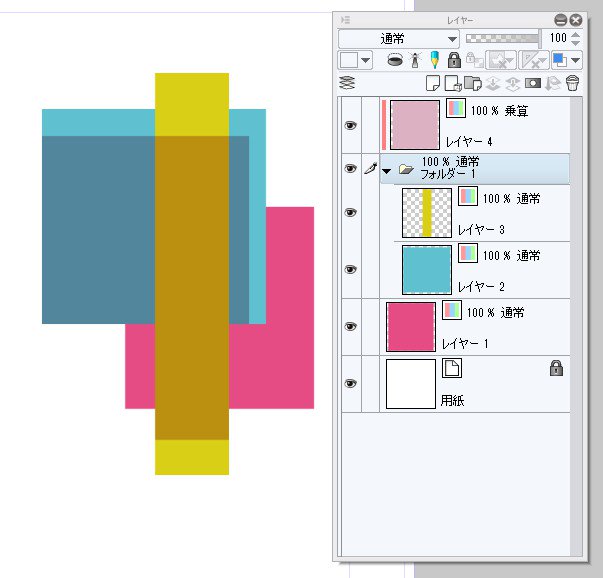
Task: Click the expression color icon of レイヤー 3
Action: 468,196
